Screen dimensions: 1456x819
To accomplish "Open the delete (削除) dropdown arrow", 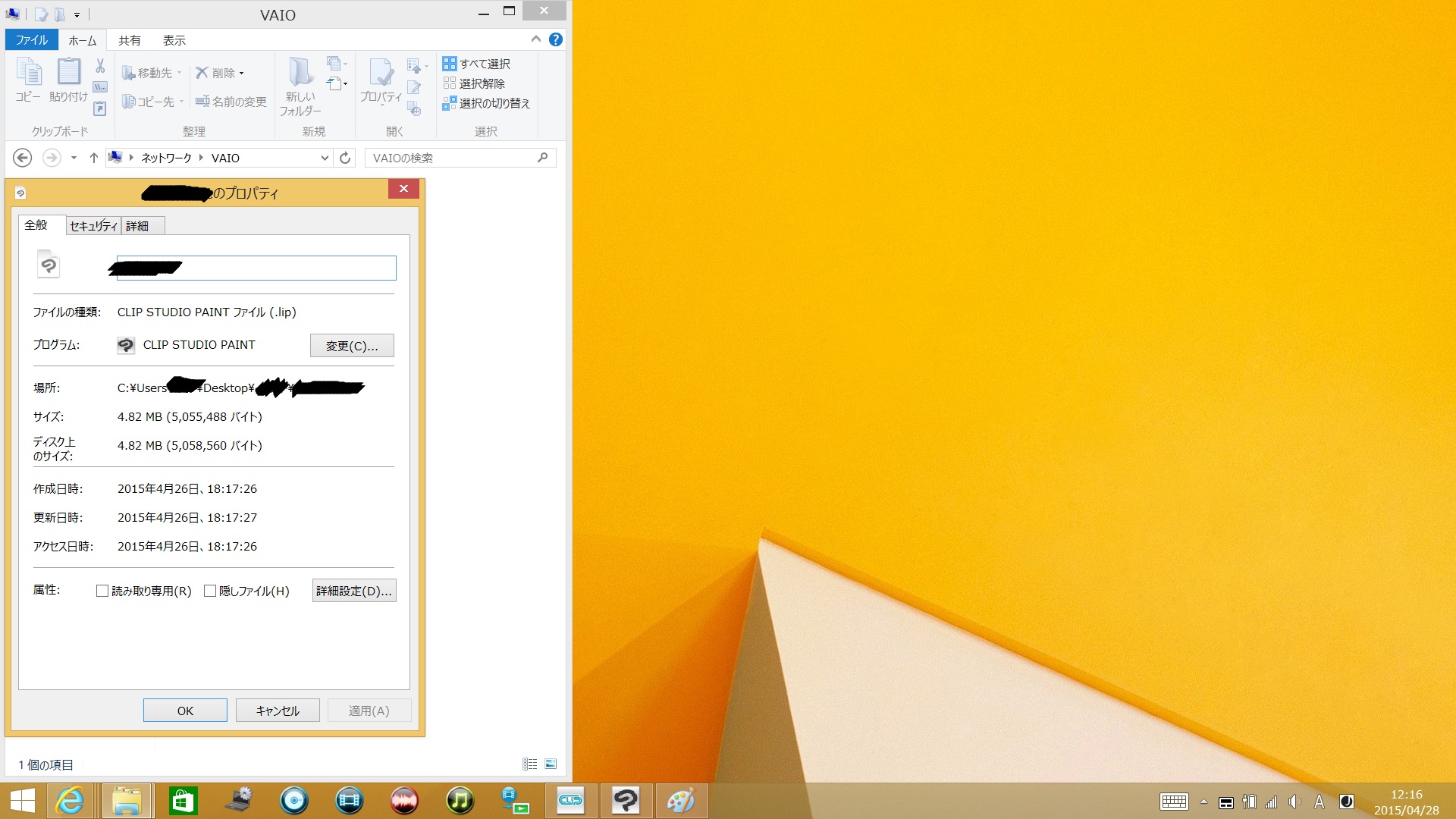I will click(242, 74).
